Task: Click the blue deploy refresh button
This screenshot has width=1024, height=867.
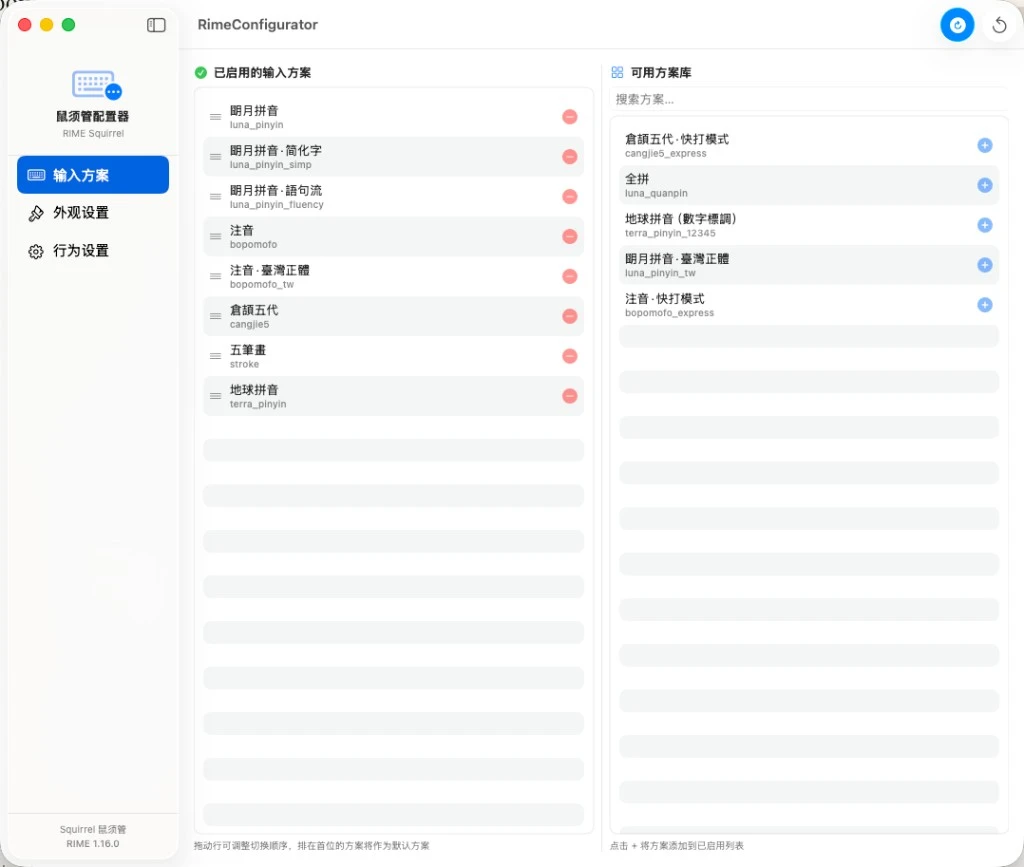Action: [957, 25]
